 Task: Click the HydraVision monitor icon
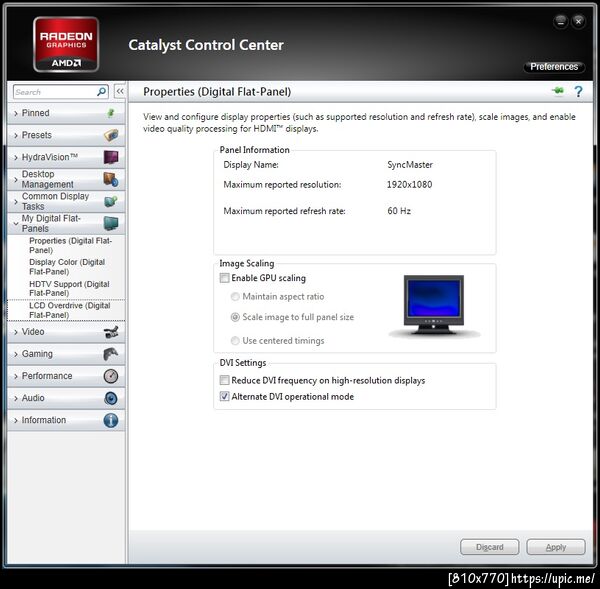(x=111, y=157)
